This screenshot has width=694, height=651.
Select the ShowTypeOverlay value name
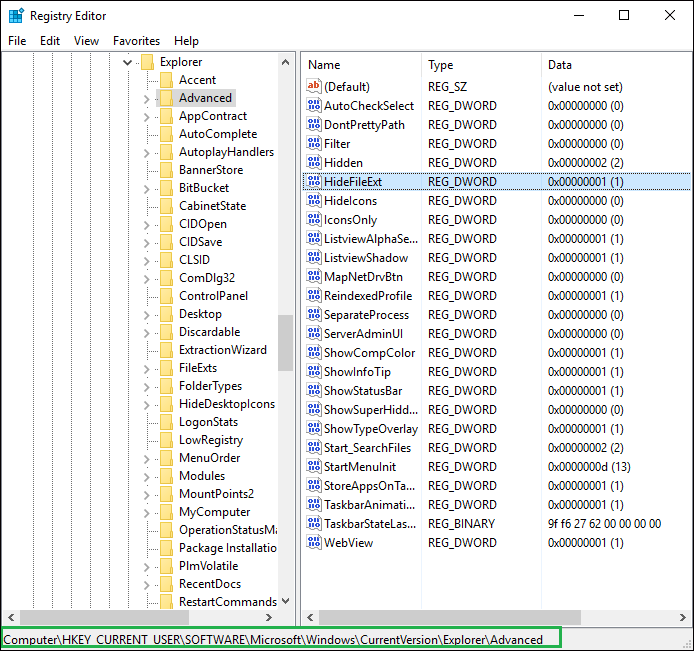[x=371, y=429]
